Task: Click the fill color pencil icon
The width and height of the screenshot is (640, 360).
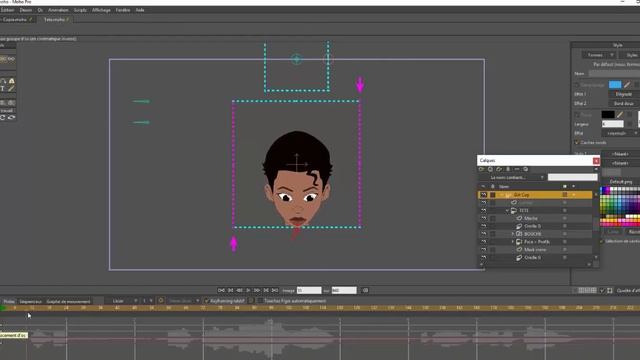Action: tap(627, 84)
